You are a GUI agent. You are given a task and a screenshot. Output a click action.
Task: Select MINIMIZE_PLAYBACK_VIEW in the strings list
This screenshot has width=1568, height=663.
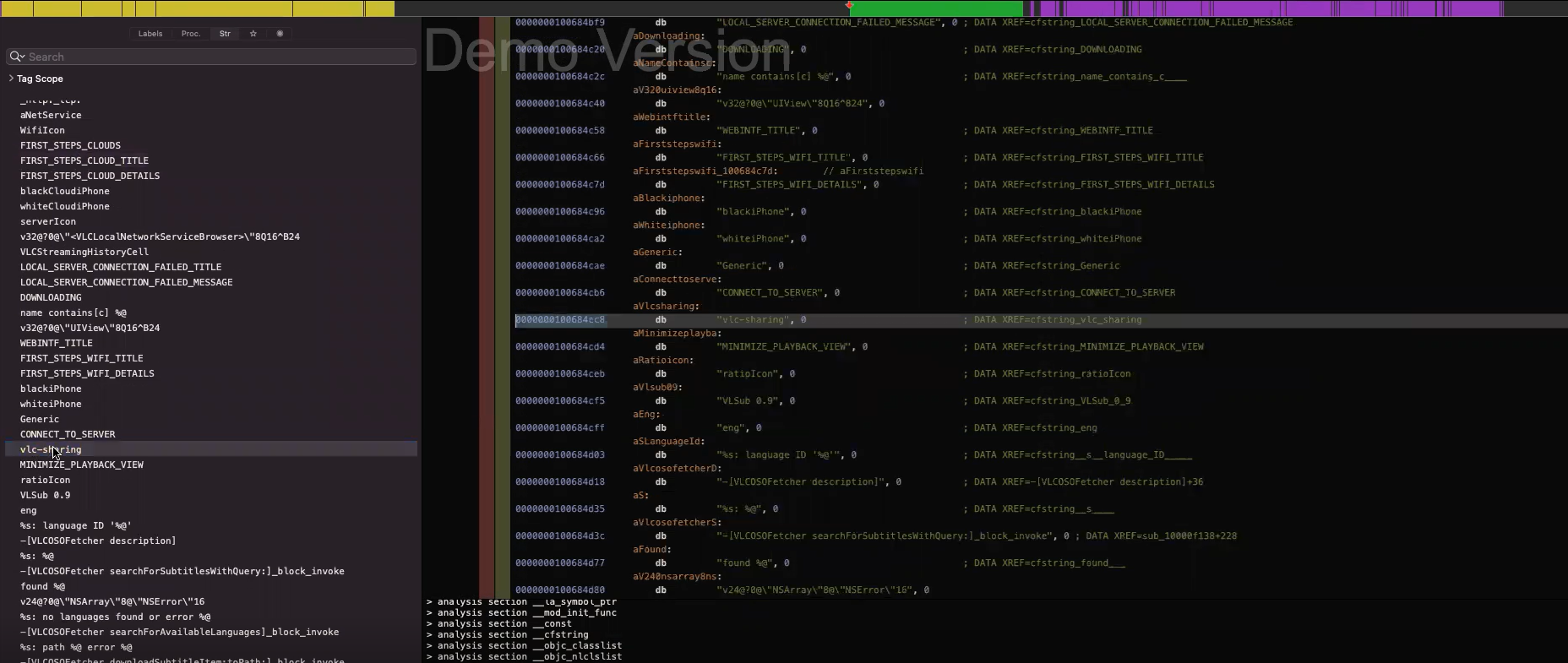click(x=82, y=465)
